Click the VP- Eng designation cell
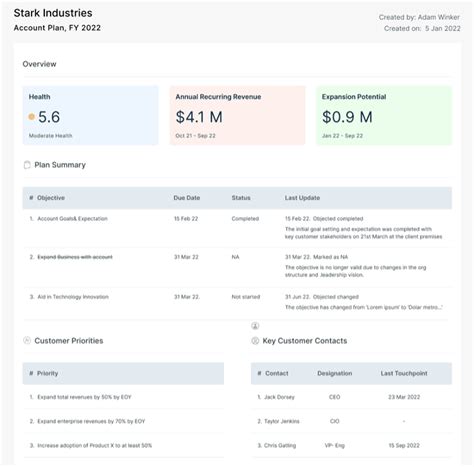The height and width of the screenshot is (467, 474). pyautogui.click(x=335, y=446)
